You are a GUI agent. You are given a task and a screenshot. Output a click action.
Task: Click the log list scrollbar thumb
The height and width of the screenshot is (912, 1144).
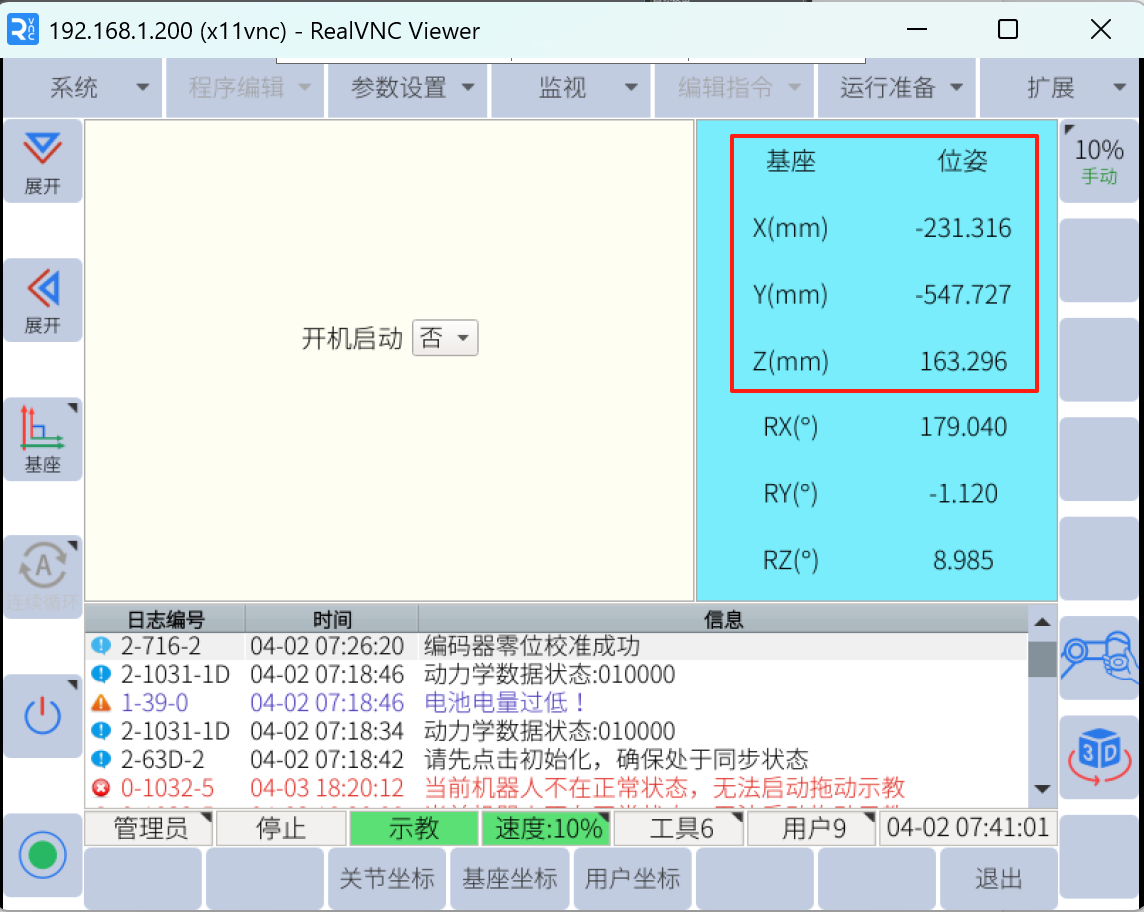(1042, 659)
